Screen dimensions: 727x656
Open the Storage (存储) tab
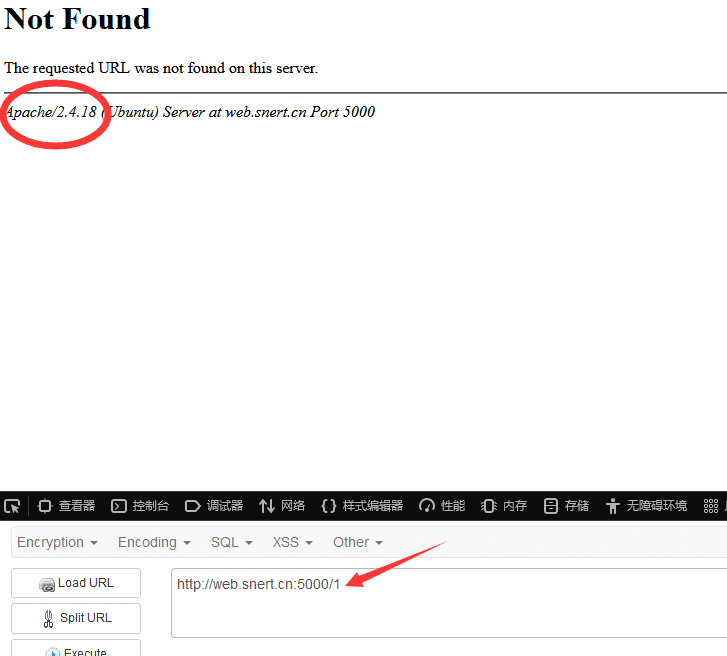click(x=566, y=506)
